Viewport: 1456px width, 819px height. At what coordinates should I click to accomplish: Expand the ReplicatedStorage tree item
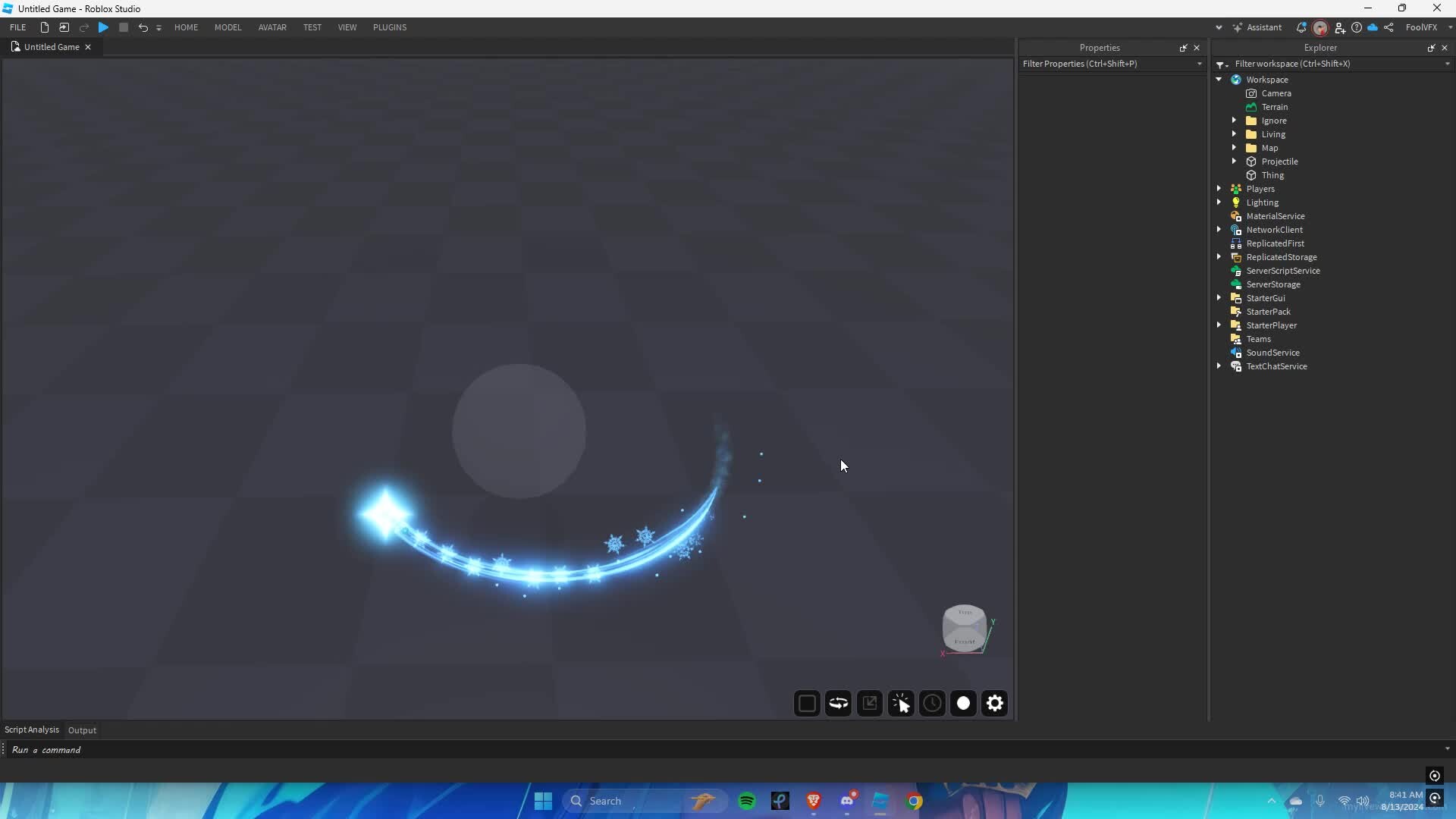[1219, 257]
